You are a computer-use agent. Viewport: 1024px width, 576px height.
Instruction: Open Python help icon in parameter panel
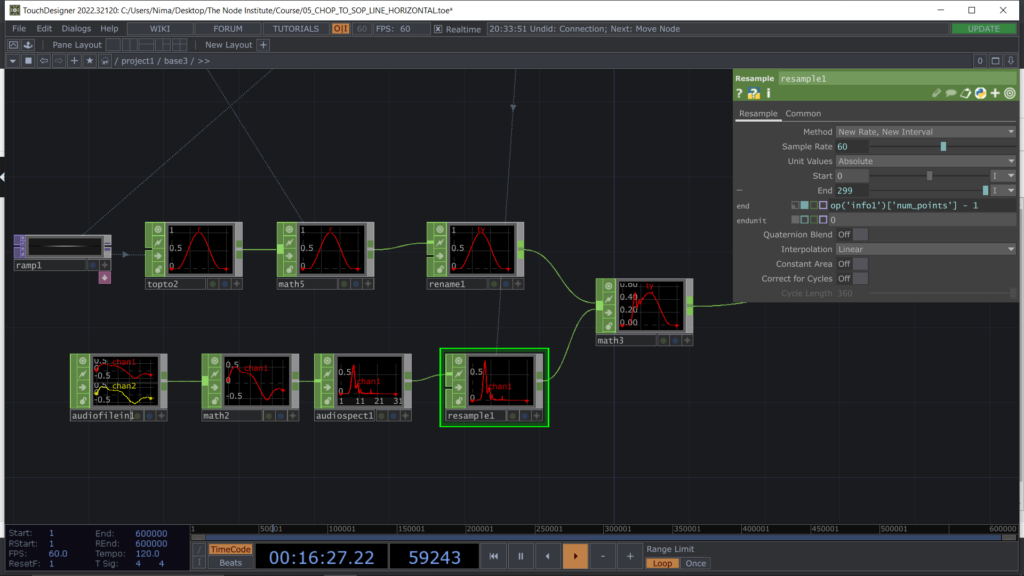[x=754, y=93]
